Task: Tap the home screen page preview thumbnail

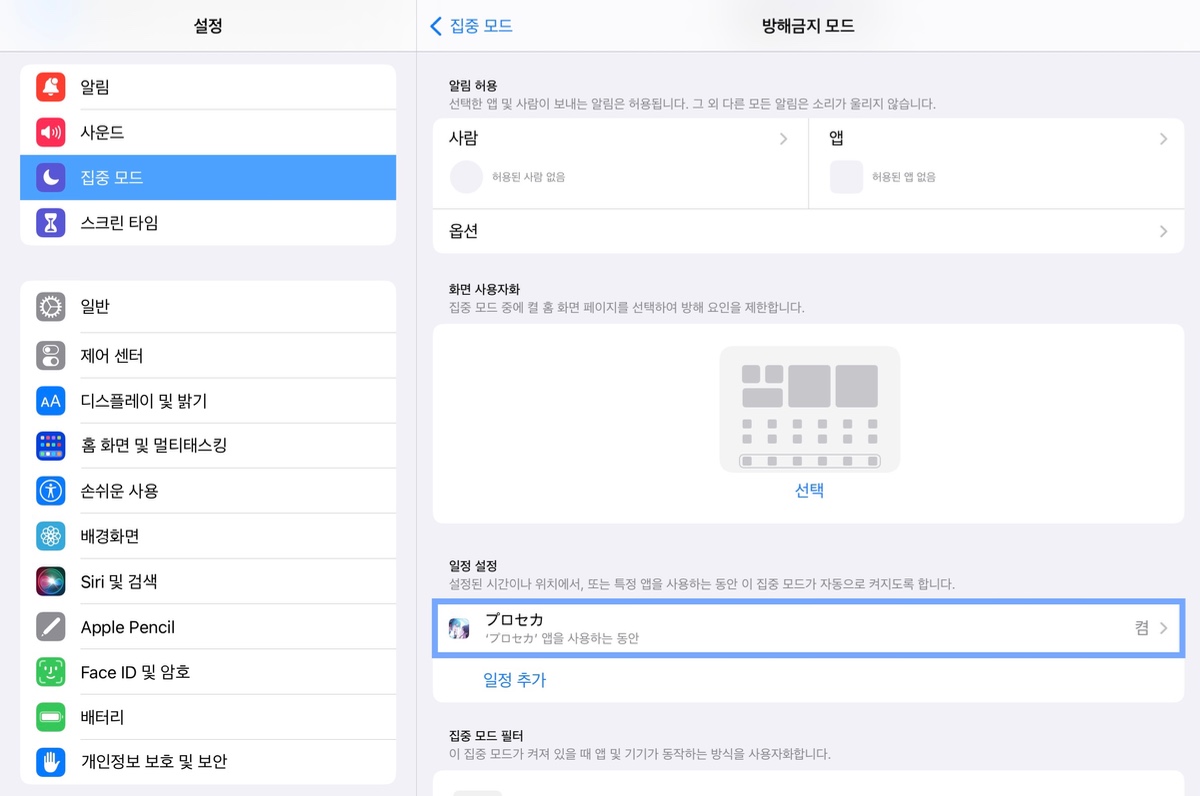Action: point(809,409)
